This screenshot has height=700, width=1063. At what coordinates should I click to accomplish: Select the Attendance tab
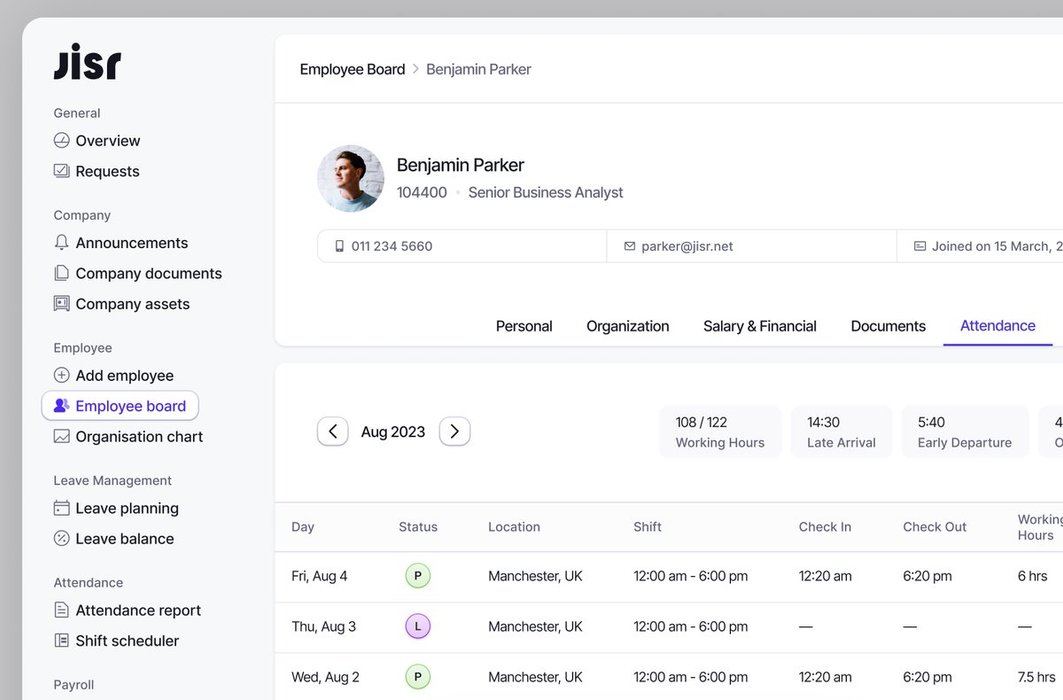(x=998, y=326)
